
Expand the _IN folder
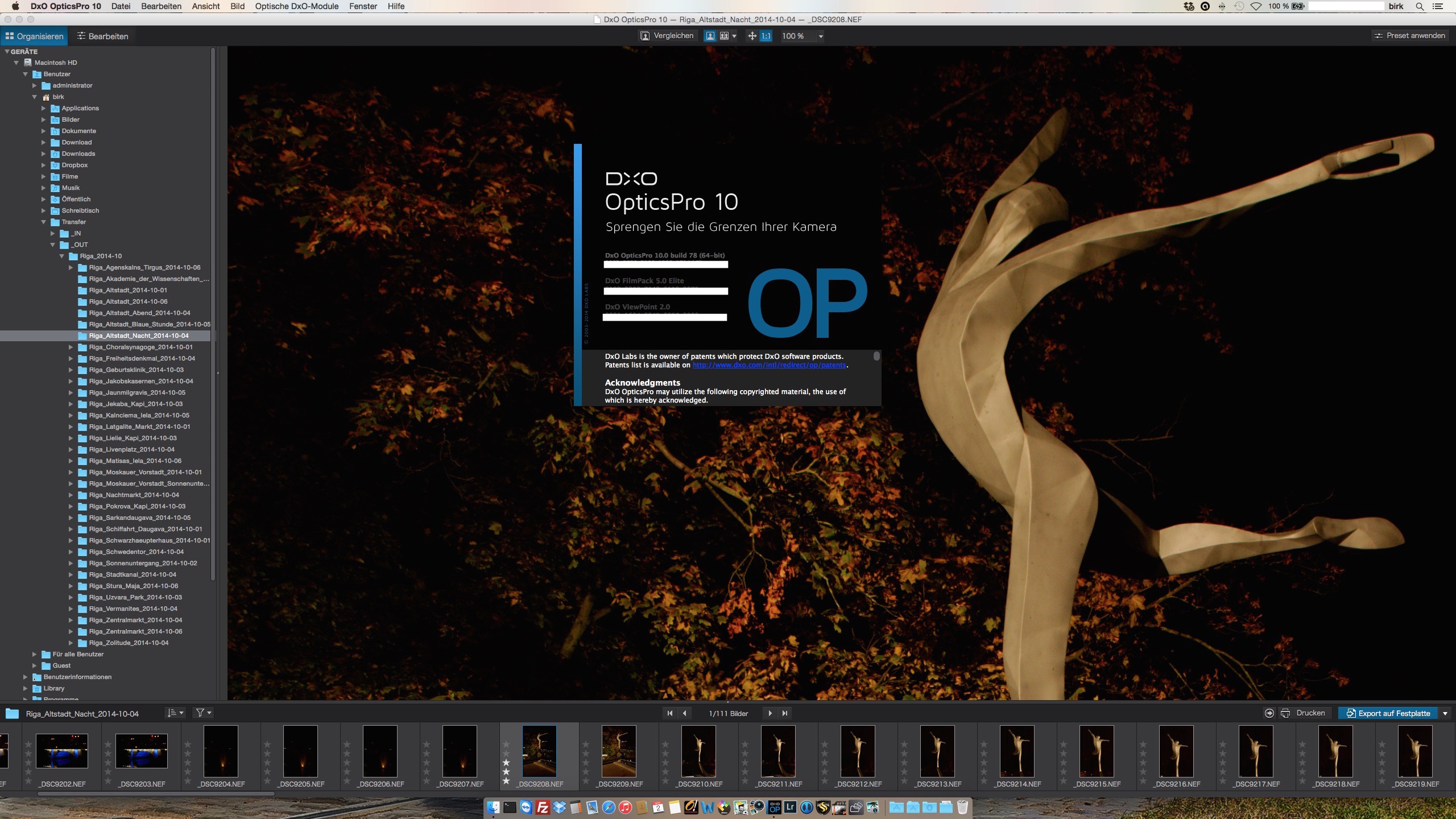53,233
